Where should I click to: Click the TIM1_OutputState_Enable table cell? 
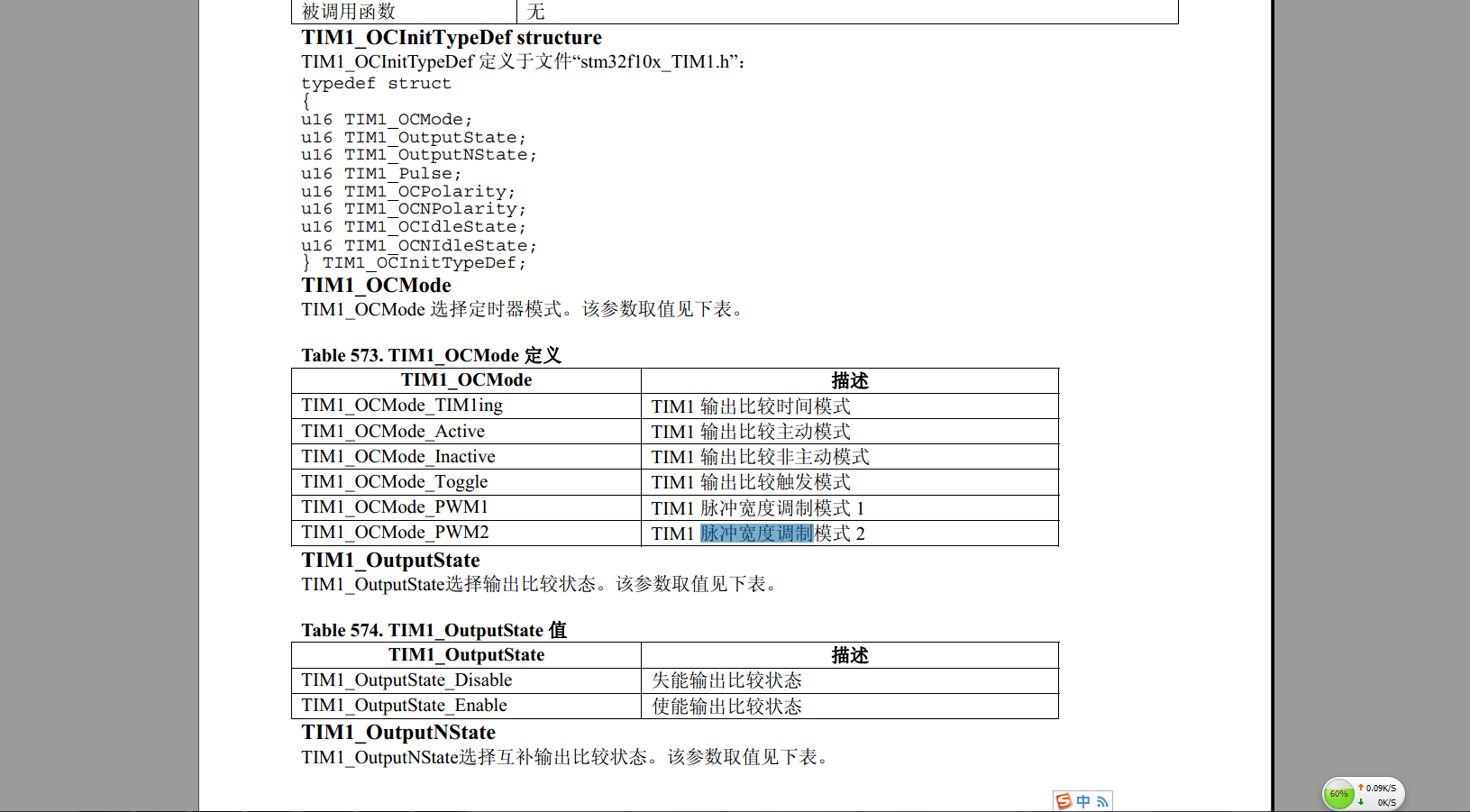click(404, 706)
